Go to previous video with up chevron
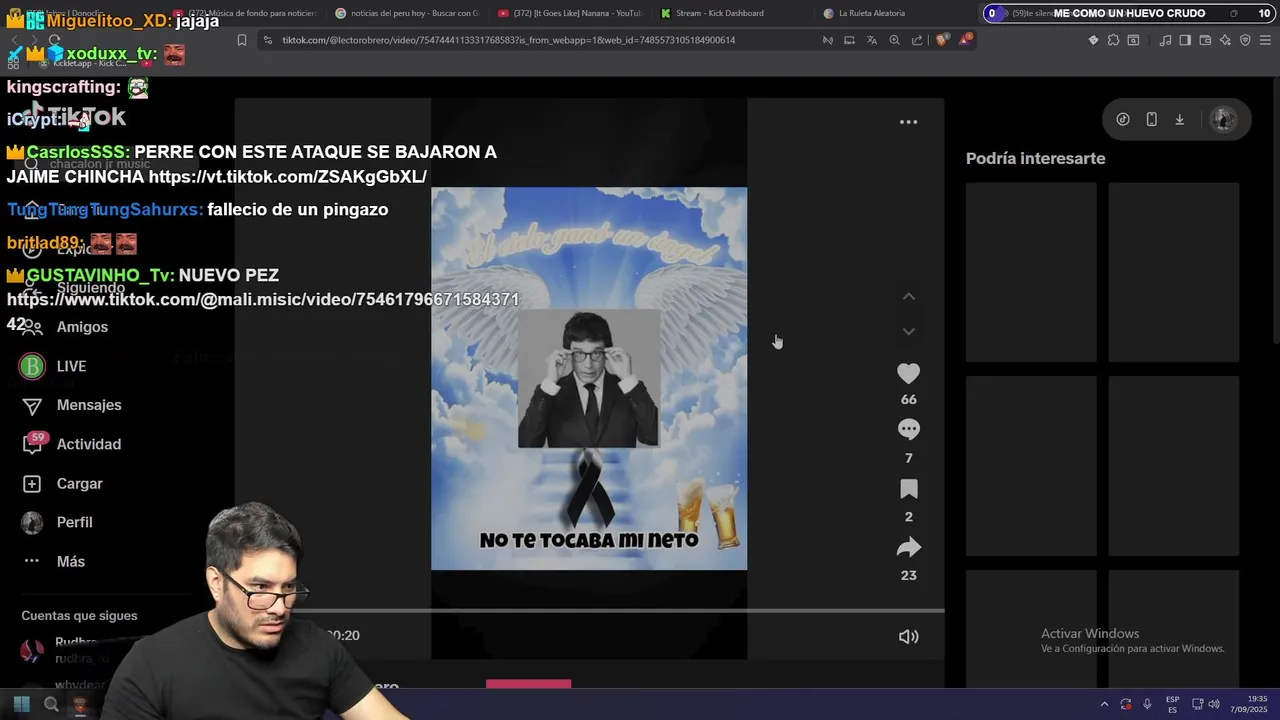Viewport: 1280px width, 720px height. click(908, 297)
